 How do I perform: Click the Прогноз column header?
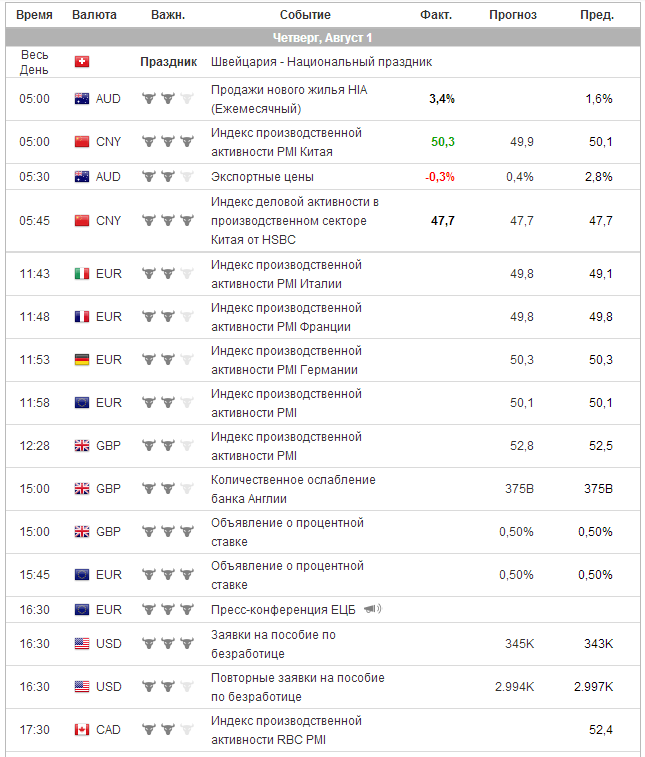(512, 15)
